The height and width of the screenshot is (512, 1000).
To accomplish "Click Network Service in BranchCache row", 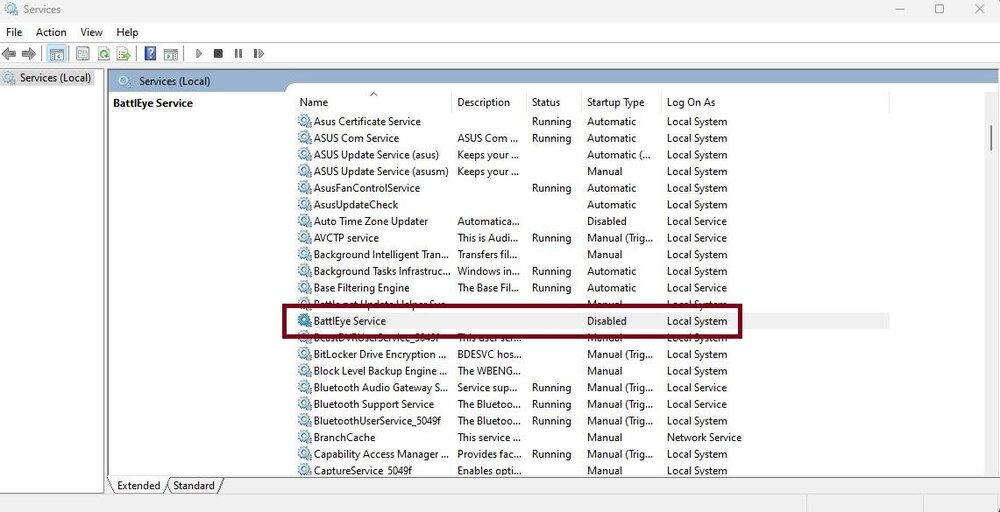I will (704, 437).
